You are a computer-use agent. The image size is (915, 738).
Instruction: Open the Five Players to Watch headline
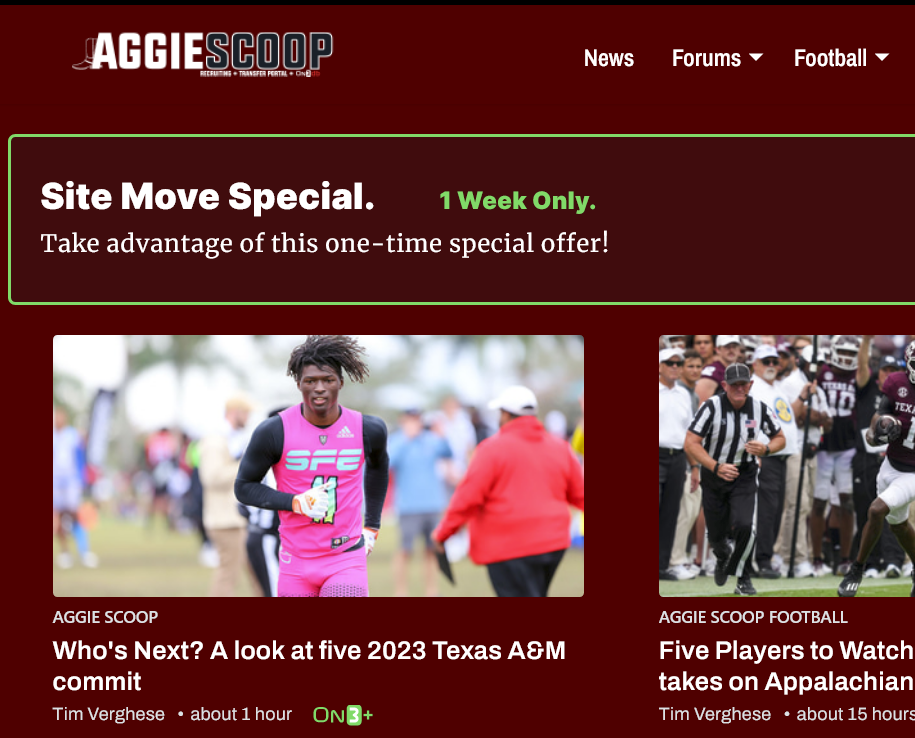787,666
